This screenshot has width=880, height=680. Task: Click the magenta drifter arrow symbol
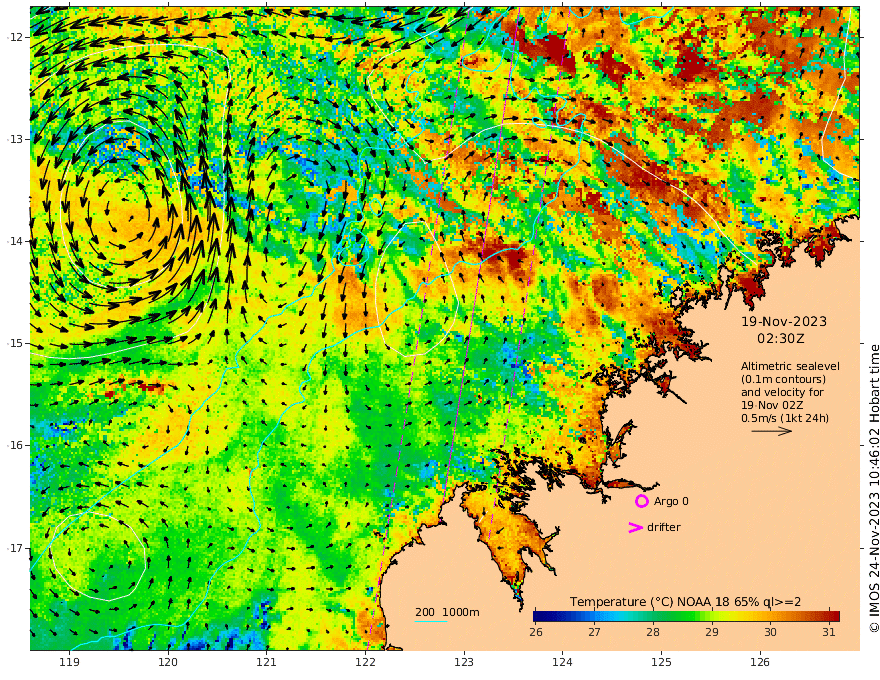point(635,527)
